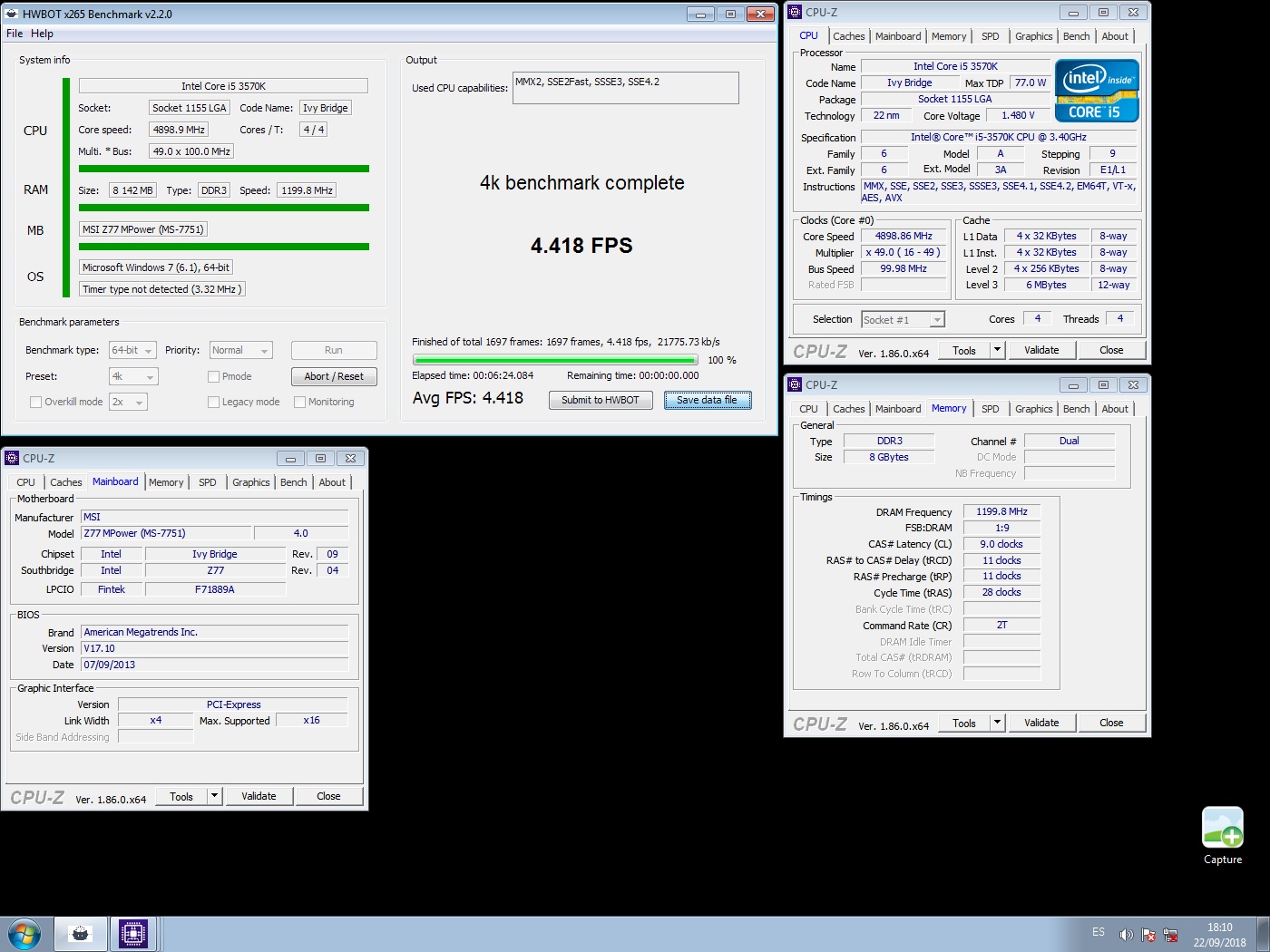Image resolution: width=1270 pixels, height=952 pixels.
Task: Open Memory tab in CPU-Z Mainboard window
Action: tap(166, 482)
